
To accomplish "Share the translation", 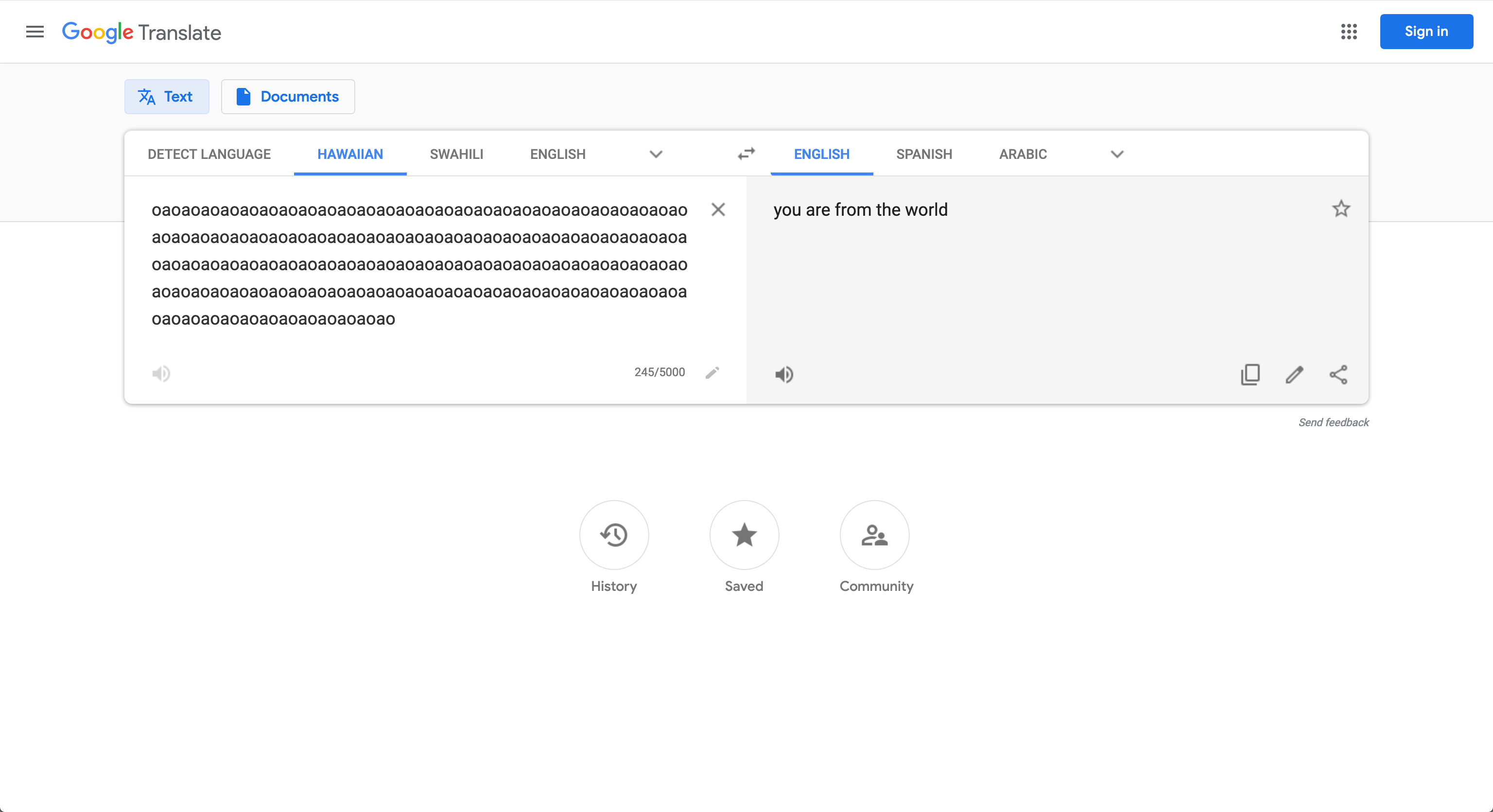I will (x=1338, y=374).
